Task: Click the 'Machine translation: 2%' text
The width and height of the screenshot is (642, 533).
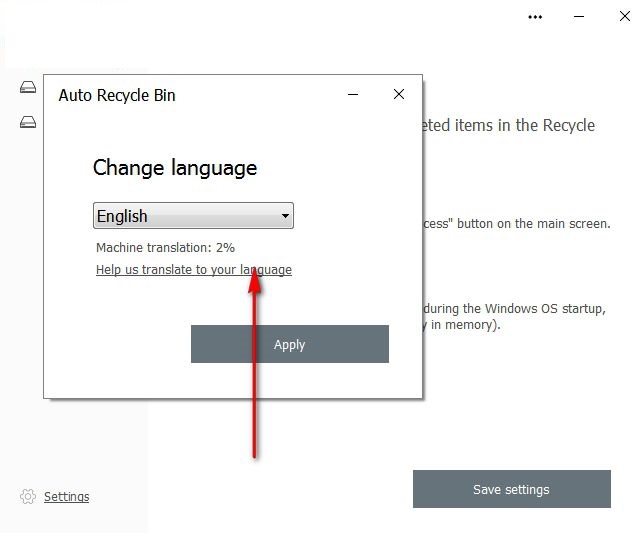Action: [165, 248]
